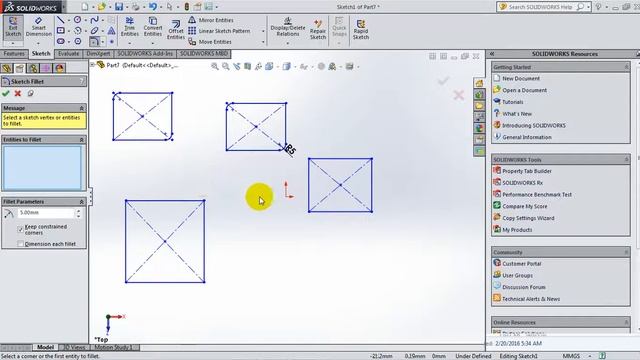Click the New document icon in title bar

tap(84, 7)
